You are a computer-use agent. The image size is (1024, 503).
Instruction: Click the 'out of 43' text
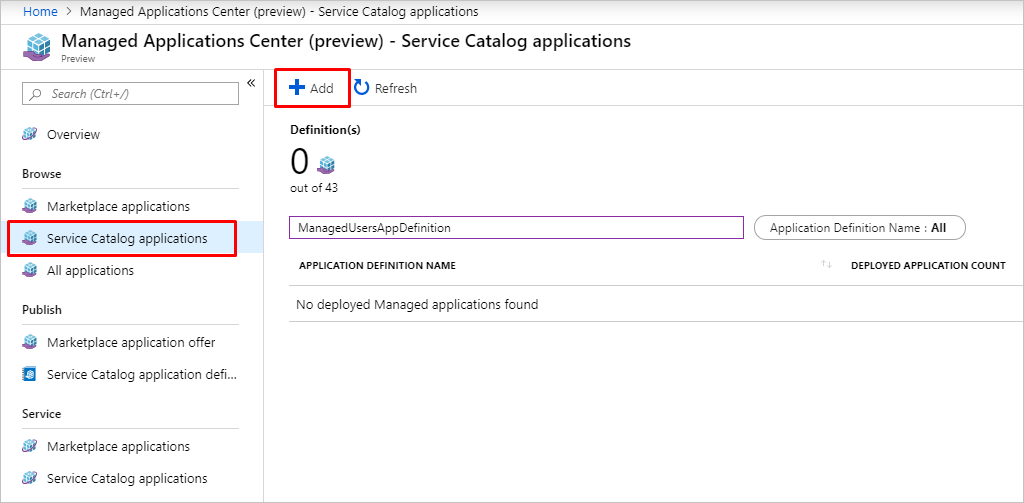[x=314, y=188]
